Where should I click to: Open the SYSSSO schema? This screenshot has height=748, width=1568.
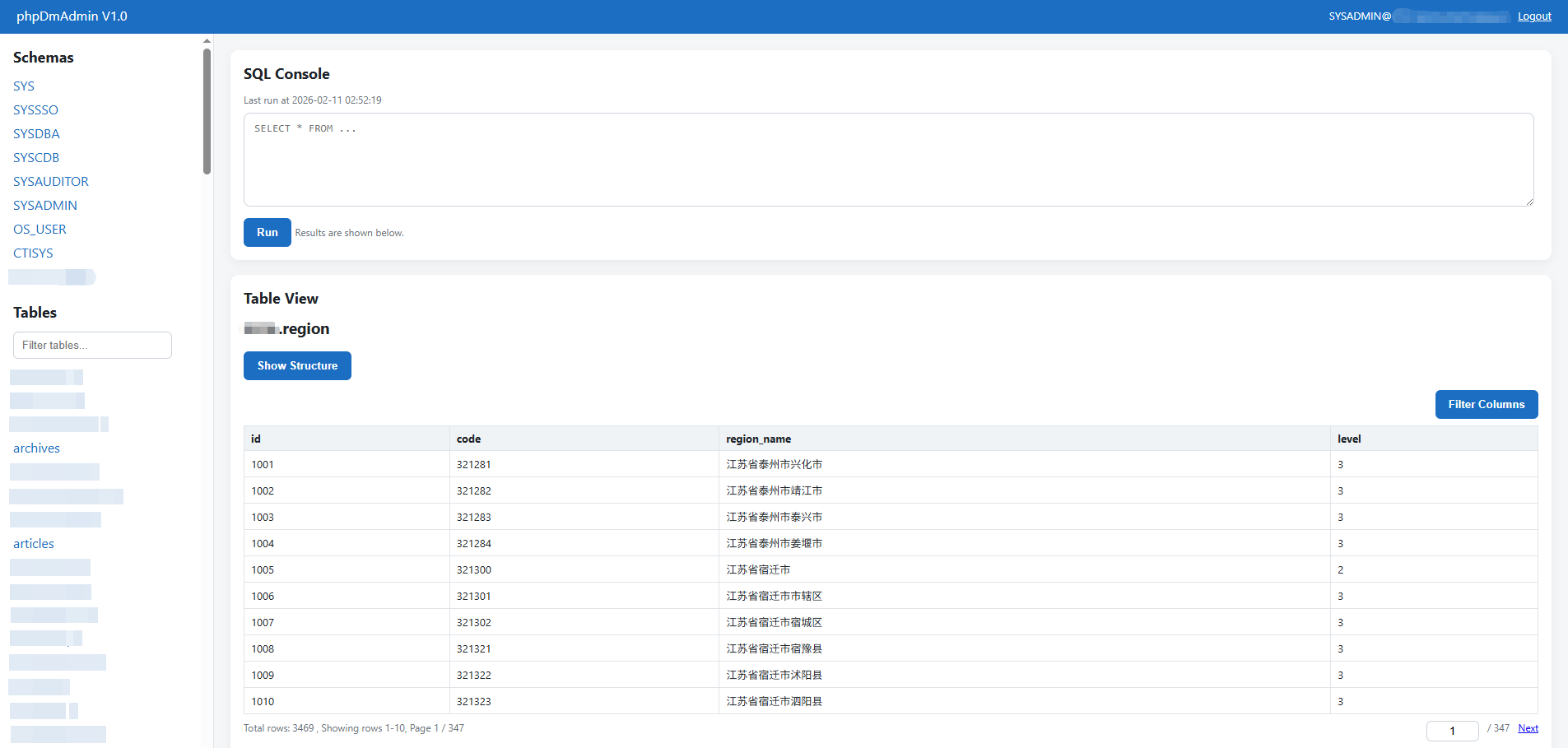pyautogui.click(x=35, y=110)
